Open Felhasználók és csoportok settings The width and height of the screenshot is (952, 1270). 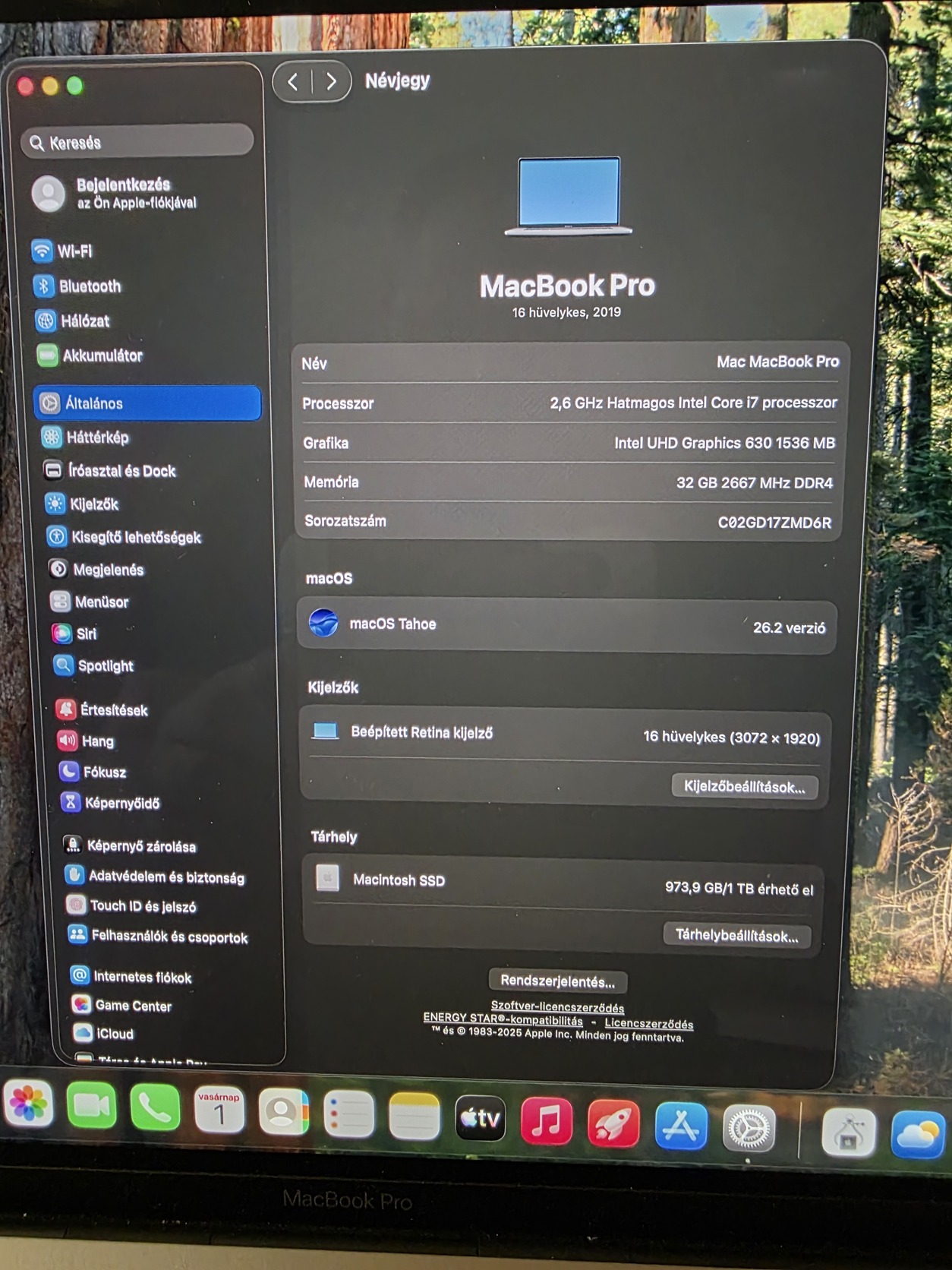(x=158, y=937)
